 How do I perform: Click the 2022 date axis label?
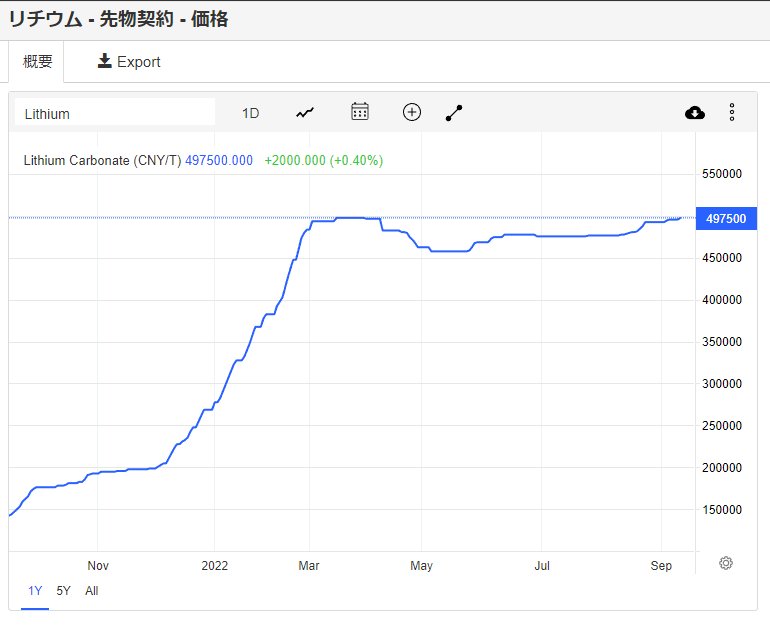coord(215,566)
